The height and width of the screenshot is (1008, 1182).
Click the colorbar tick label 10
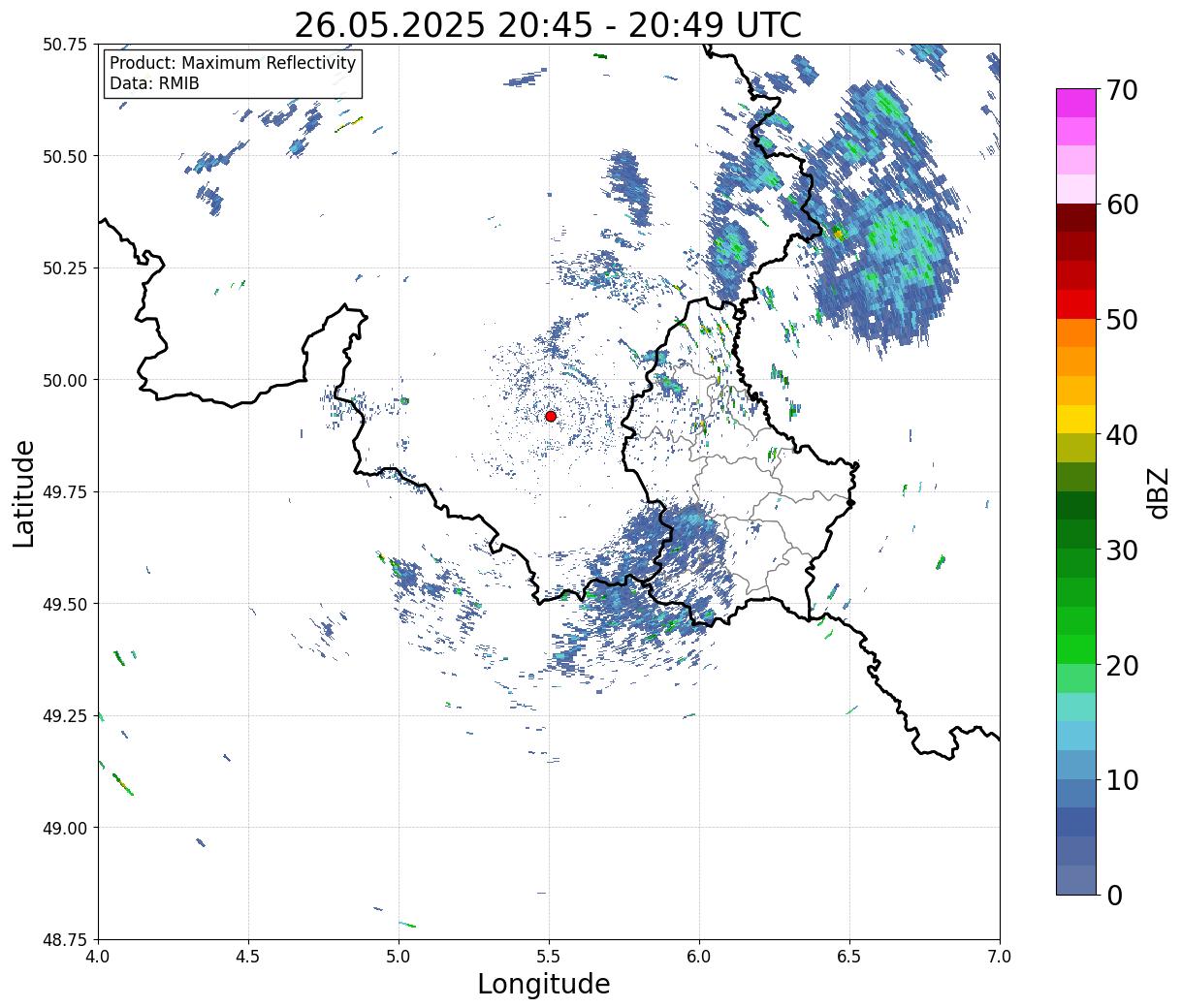point(1121,779)
